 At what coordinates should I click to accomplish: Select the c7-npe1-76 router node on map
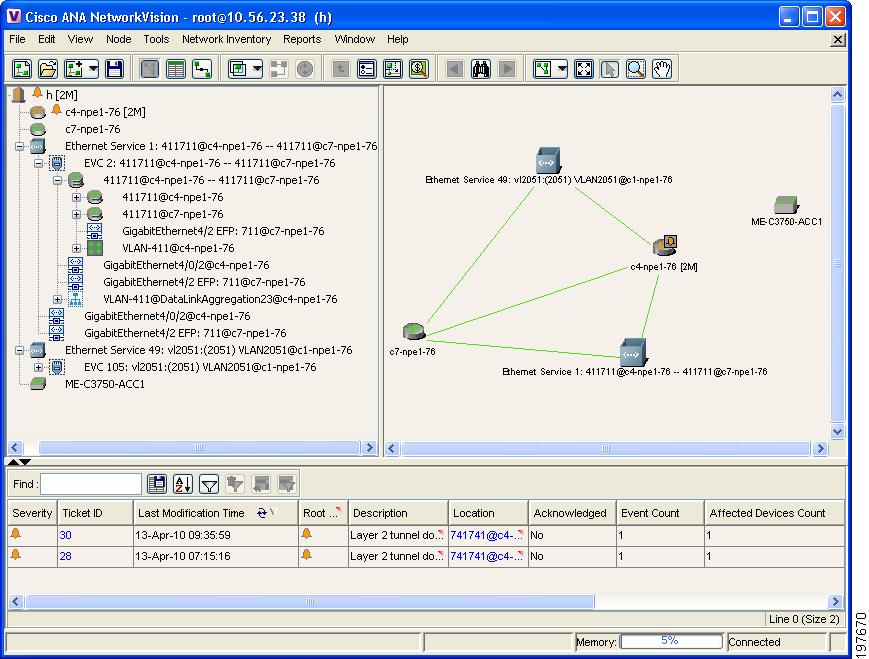pos(413,331)
